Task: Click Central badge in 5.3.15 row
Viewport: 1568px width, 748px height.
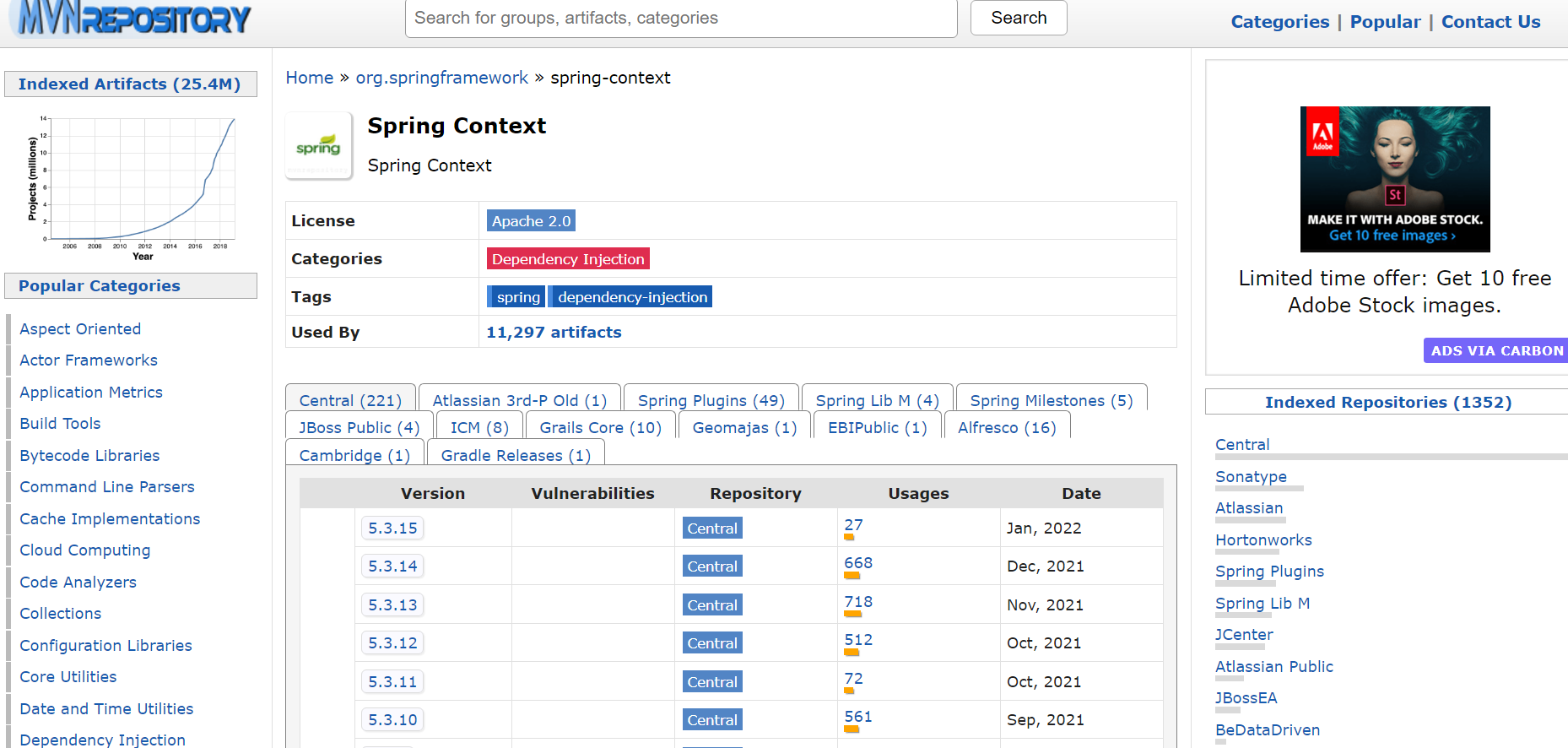Action: (712, 528)
